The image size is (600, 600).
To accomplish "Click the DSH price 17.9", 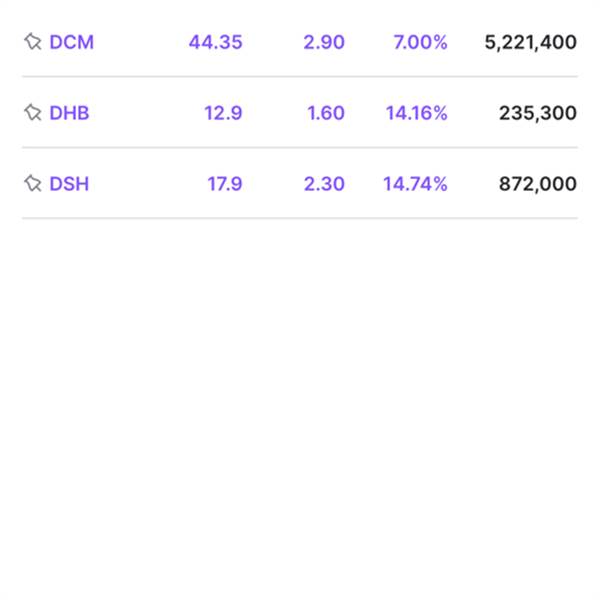I will (x=224, y=183).
